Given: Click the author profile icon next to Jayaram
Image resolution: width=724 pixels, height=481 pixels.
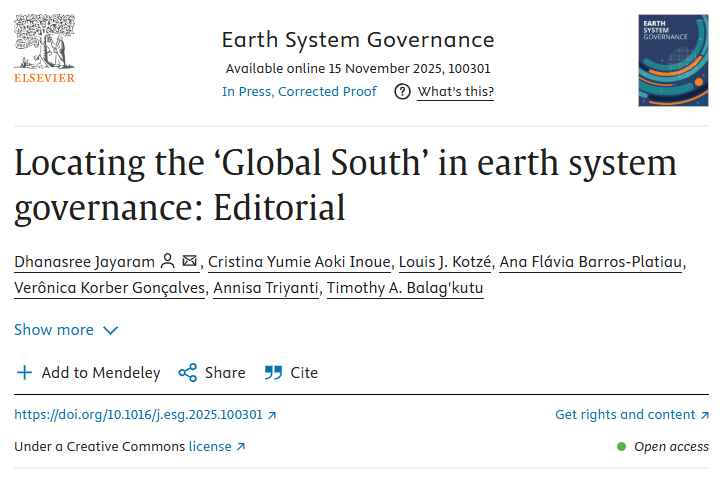Looking at the screenshot, I should coord(167,262).
